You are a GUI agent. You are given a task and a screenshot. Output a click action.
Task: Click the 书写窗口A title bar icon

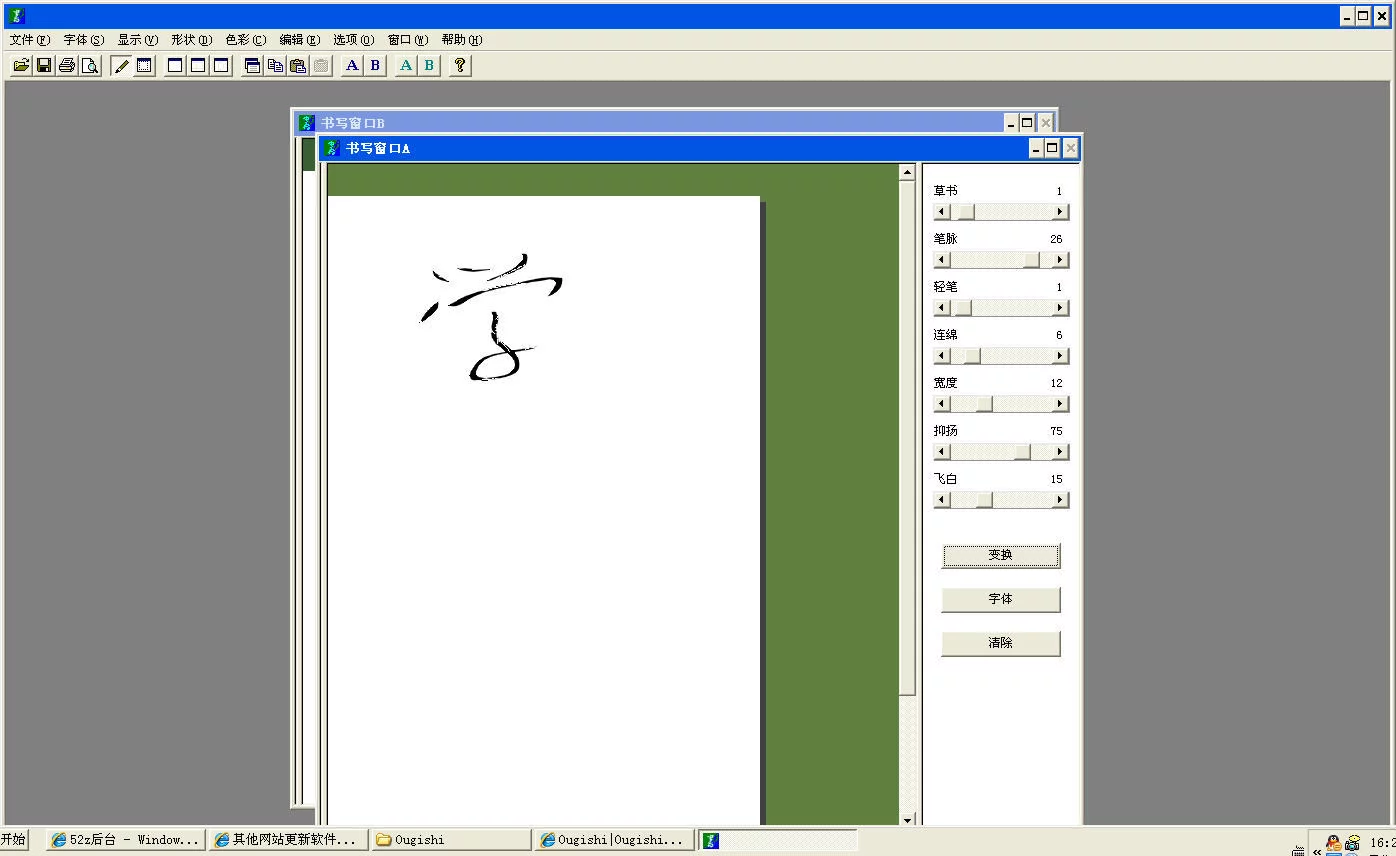pos(332,148)
